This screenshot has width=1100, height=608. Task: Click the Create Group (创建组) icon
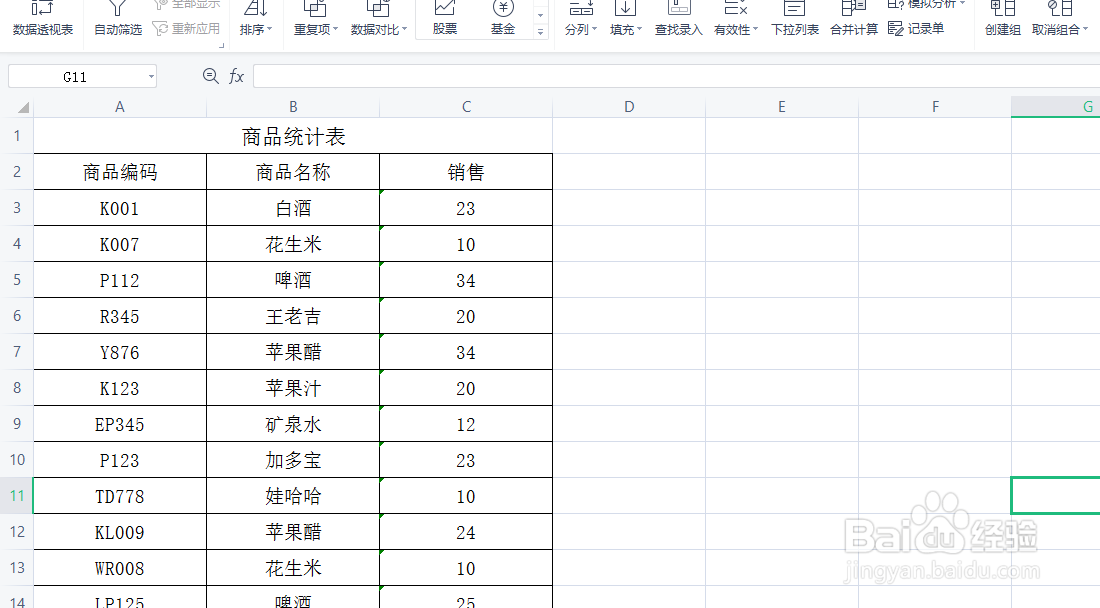coord(1001,20)
